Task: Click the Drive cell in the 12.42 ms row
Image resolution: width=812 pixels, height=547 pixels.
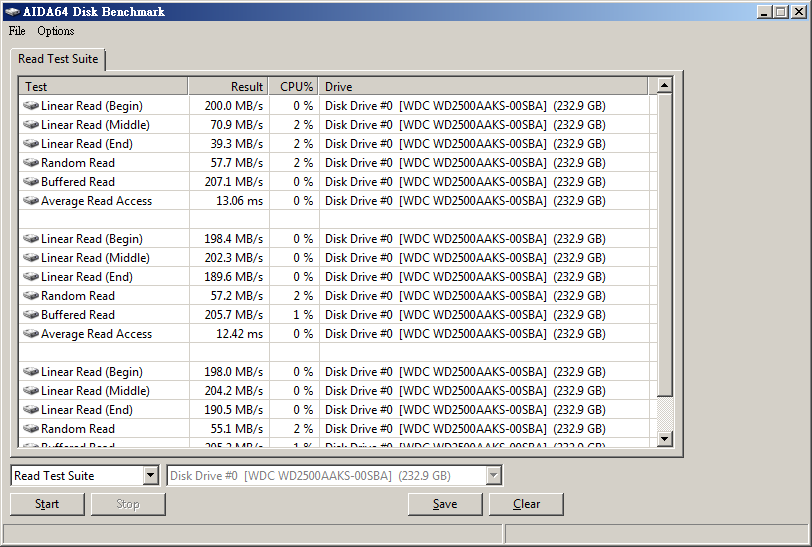Action: point(484,334)
